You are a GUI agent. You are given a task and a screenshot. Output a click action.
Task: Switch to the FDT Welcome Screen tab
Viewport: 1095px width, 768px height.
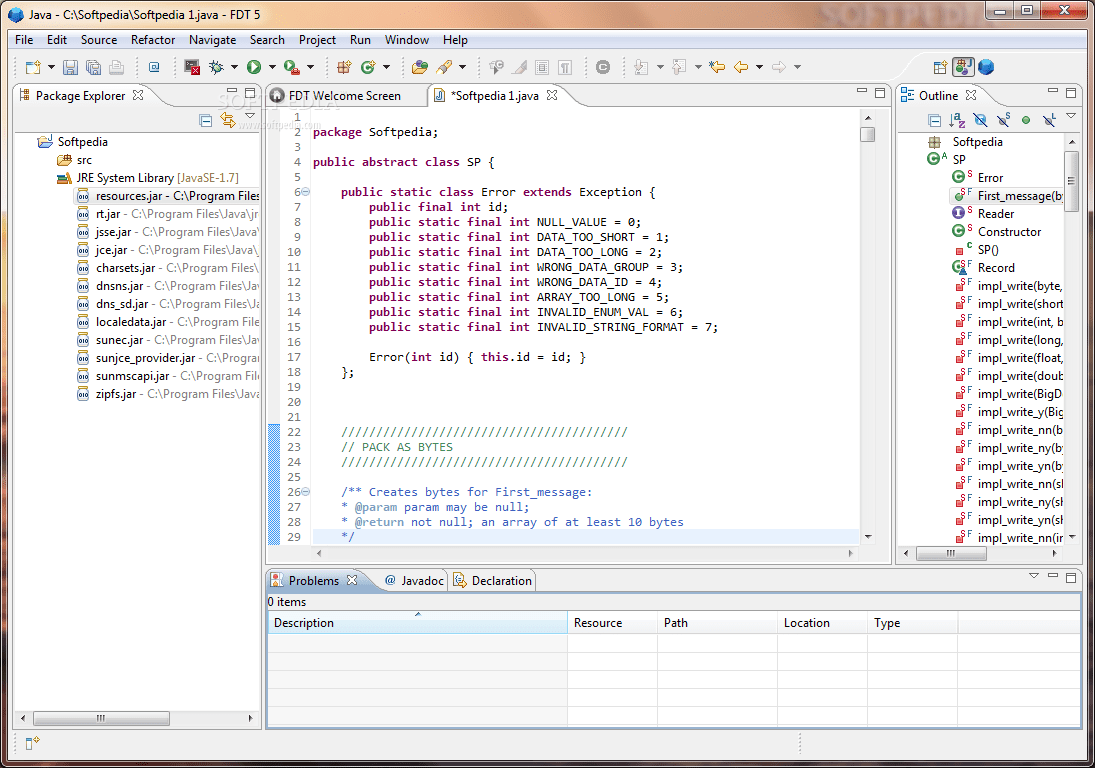click(344, 96)
